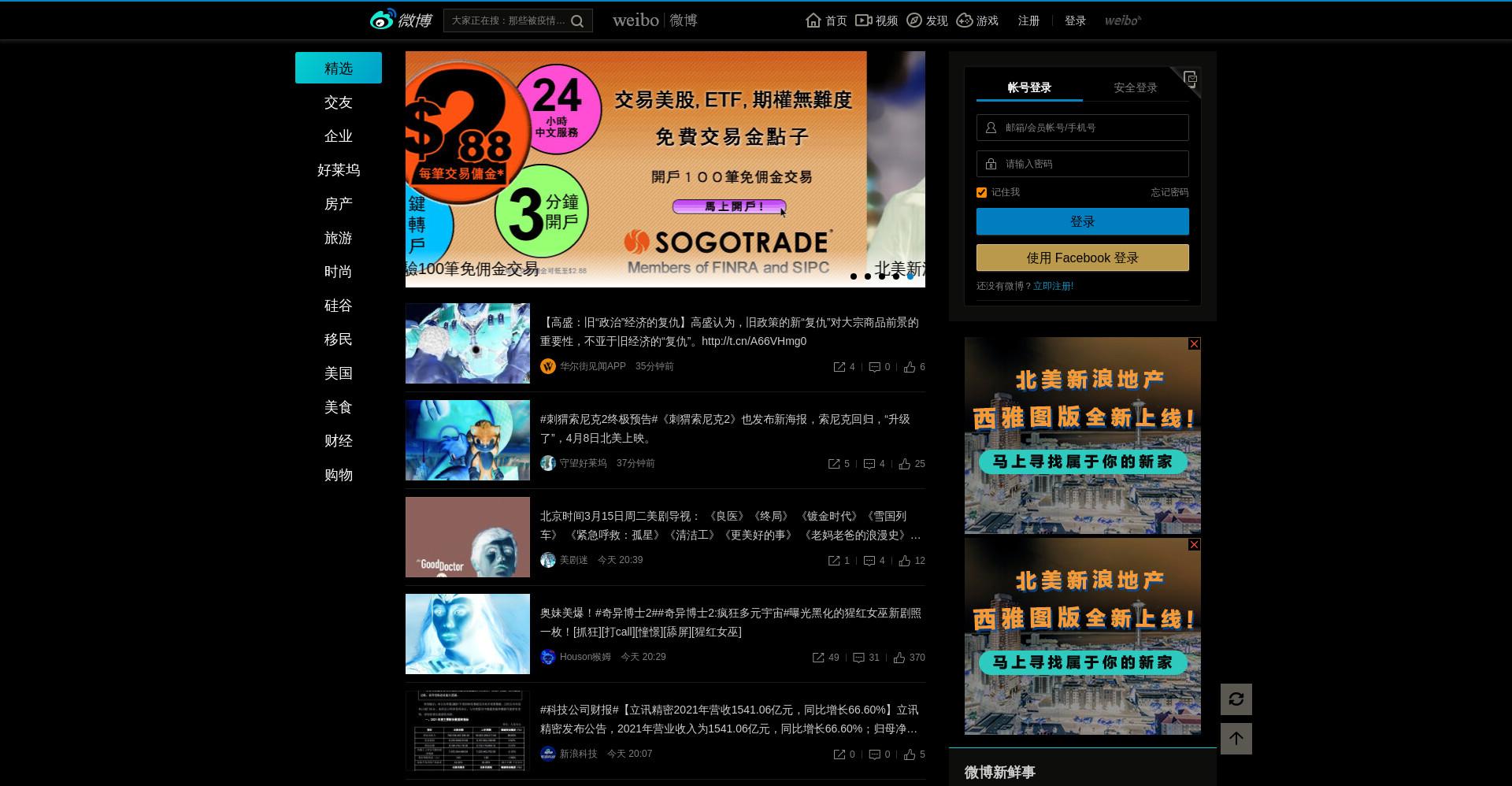Viewport: 1512px width, 786px height.
Task: Select 好莱坞 category
Action: (x=339, y=170)
